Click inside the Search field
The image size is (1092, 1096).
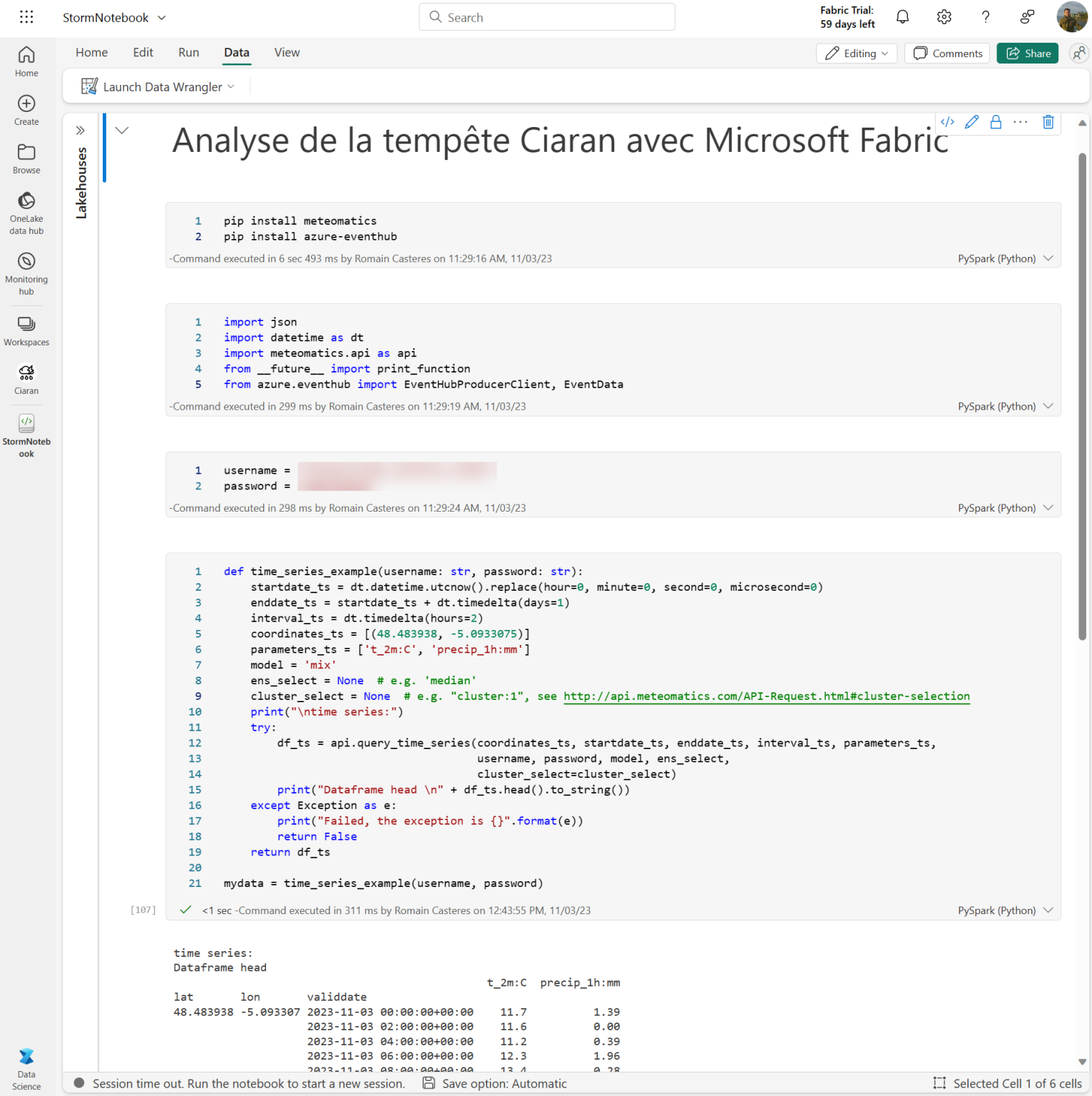(546, 16)
